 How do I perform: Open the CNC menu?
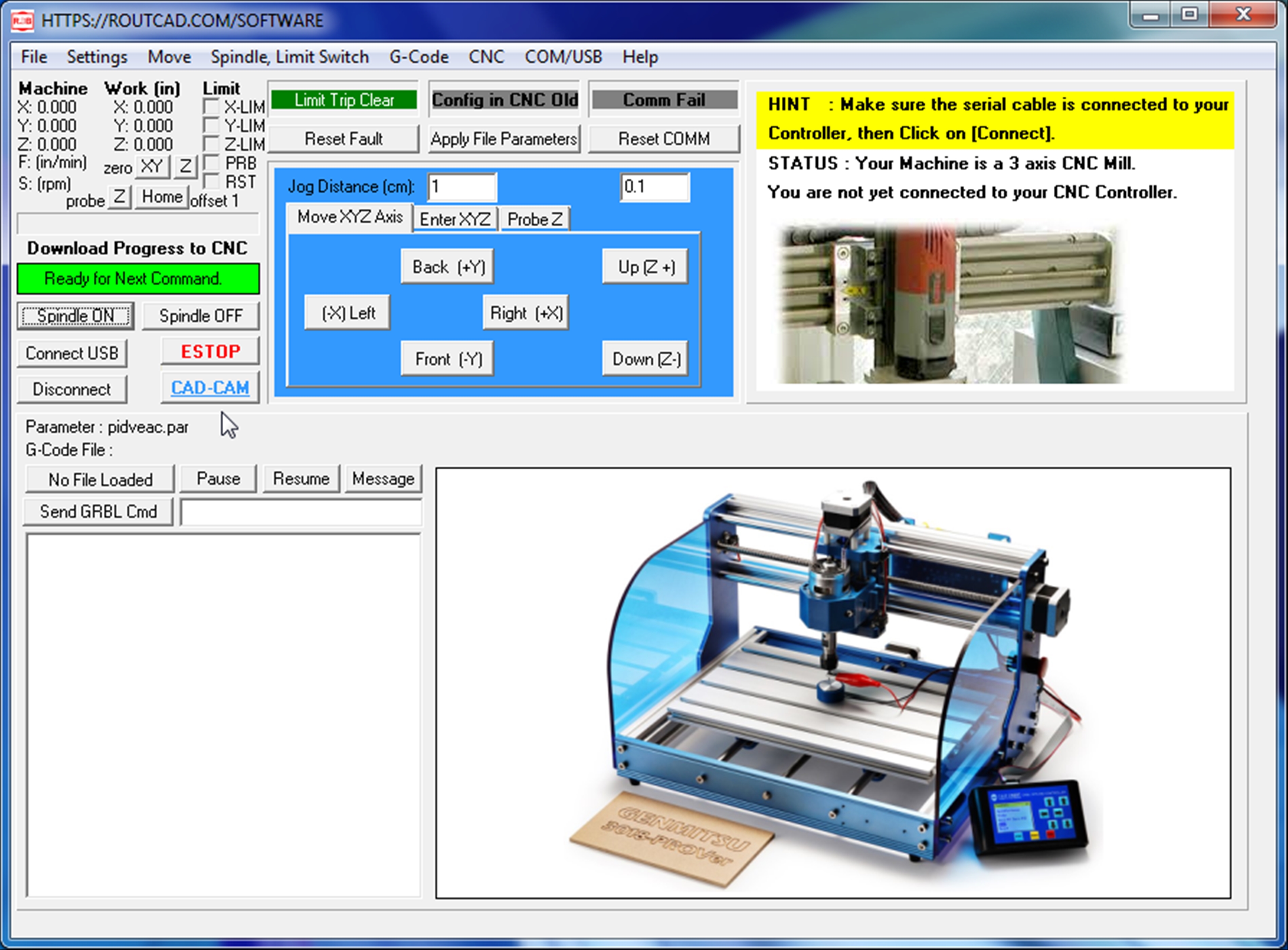[486, 57]
